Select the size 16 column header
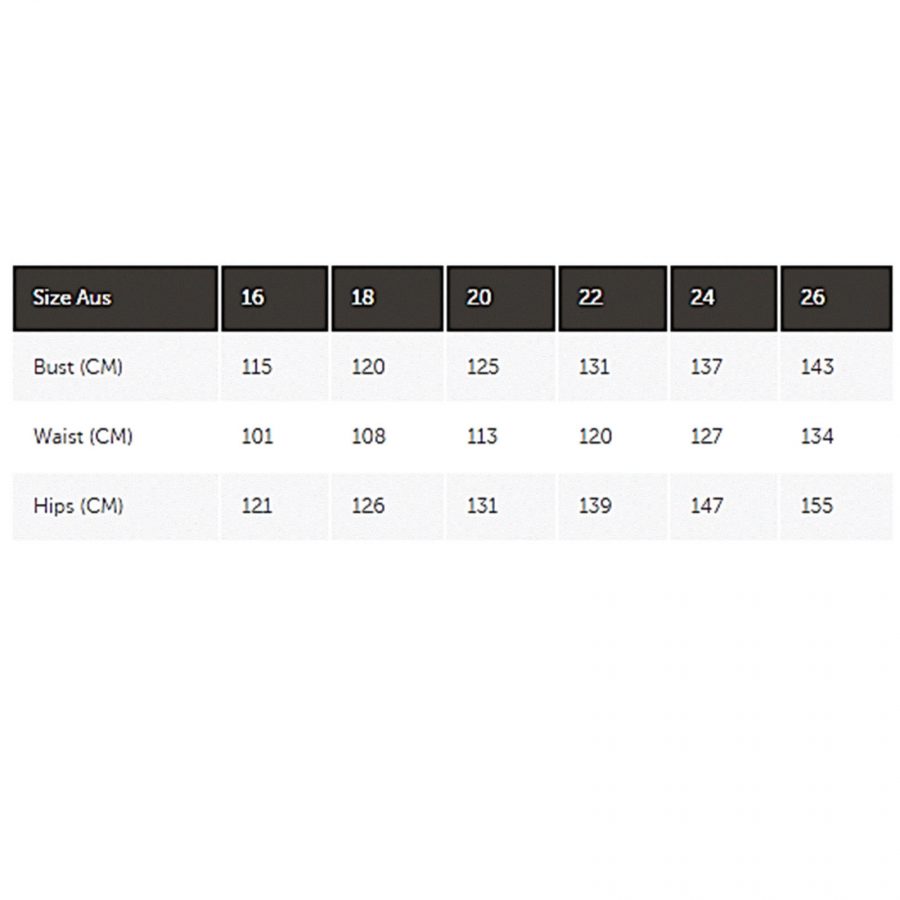 pyautogui.click(x=254, y=298)
